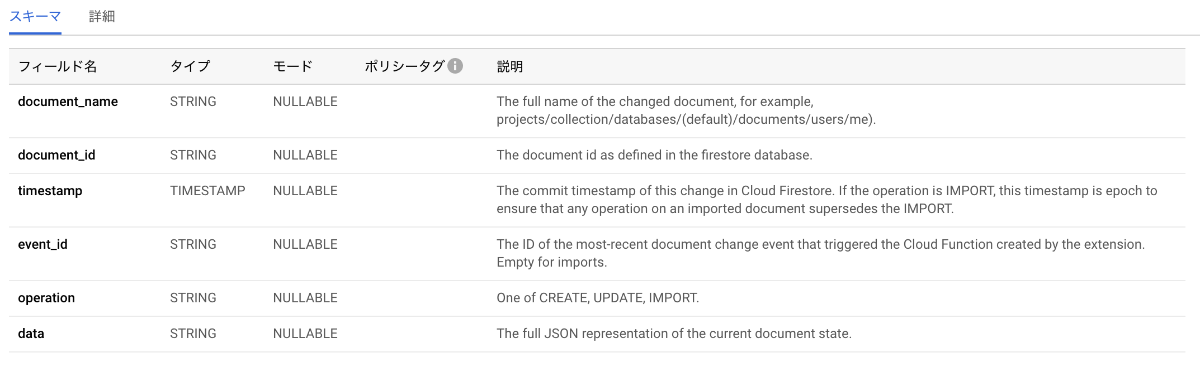Click the data field name
This screenshot has width=1200, height=367.
click(x=31, y=334)
